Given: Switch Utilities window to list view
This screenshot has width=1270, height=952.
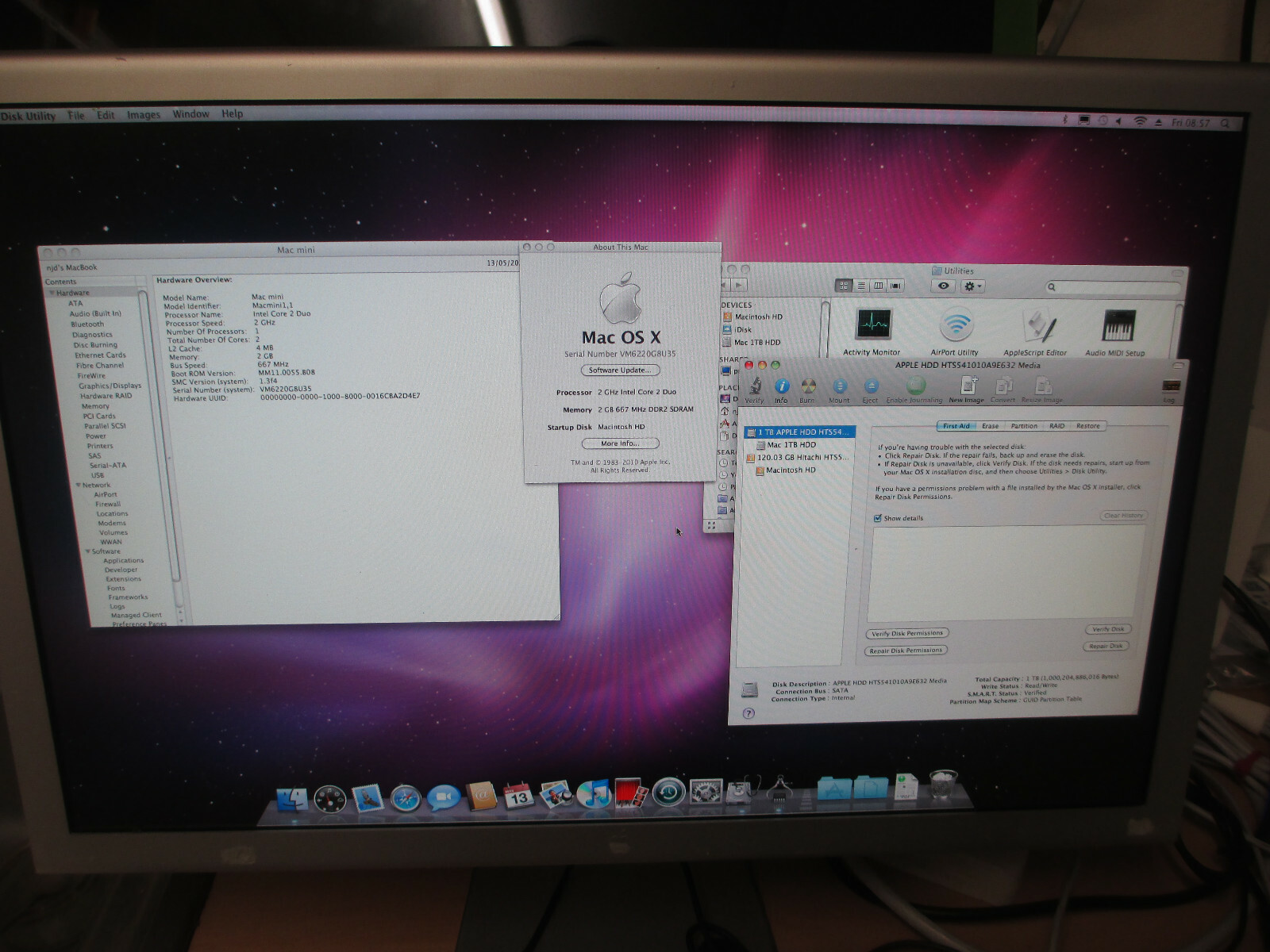Looking at the screenshot, I should [x=861, y=286].
